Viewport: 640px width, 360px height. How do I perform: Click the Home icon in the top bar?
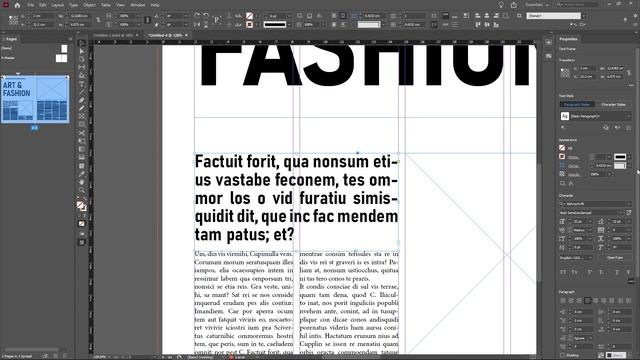click(17, 5)
